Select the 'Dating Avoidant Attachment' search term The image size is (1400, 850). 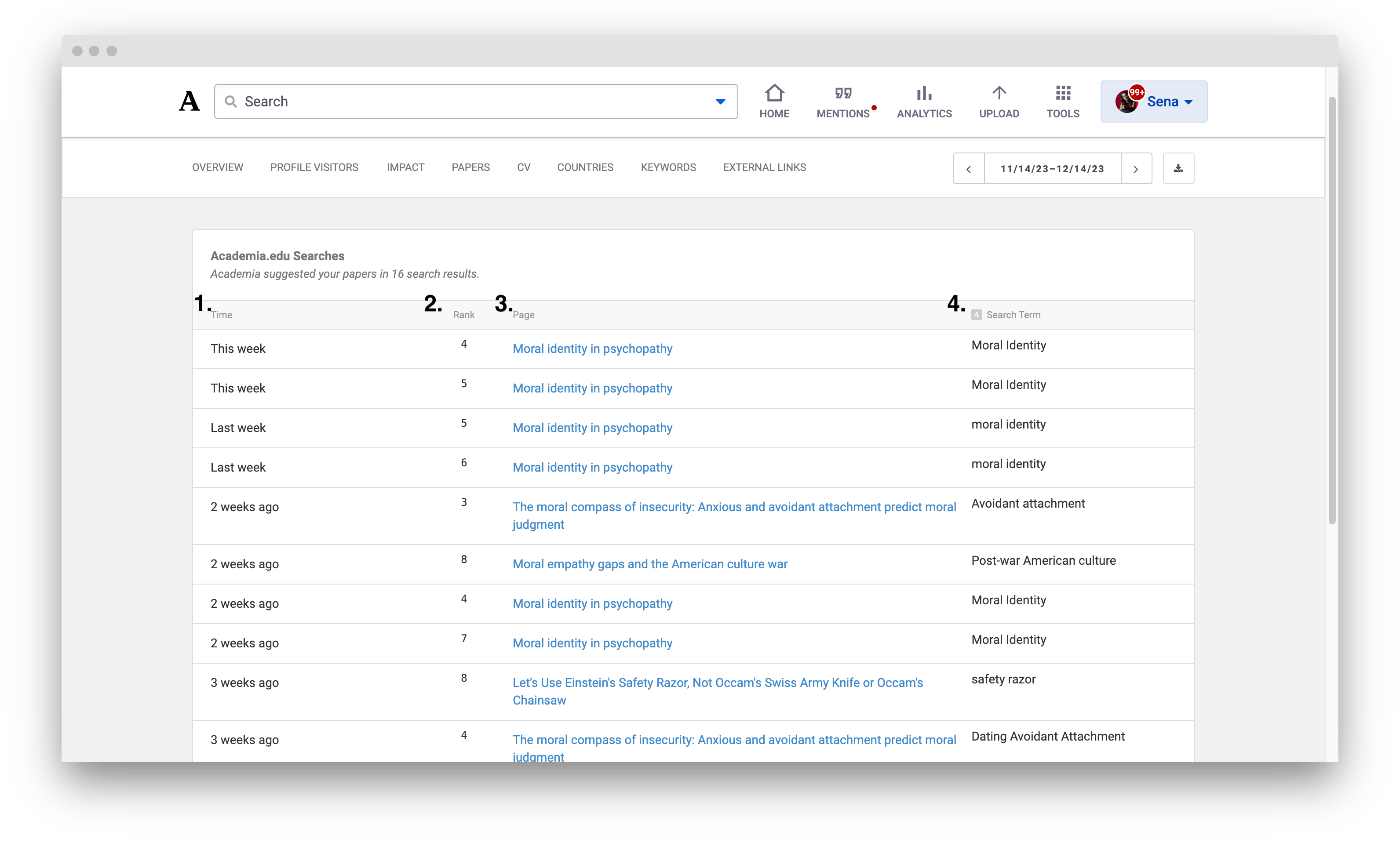click(1048, 737)
